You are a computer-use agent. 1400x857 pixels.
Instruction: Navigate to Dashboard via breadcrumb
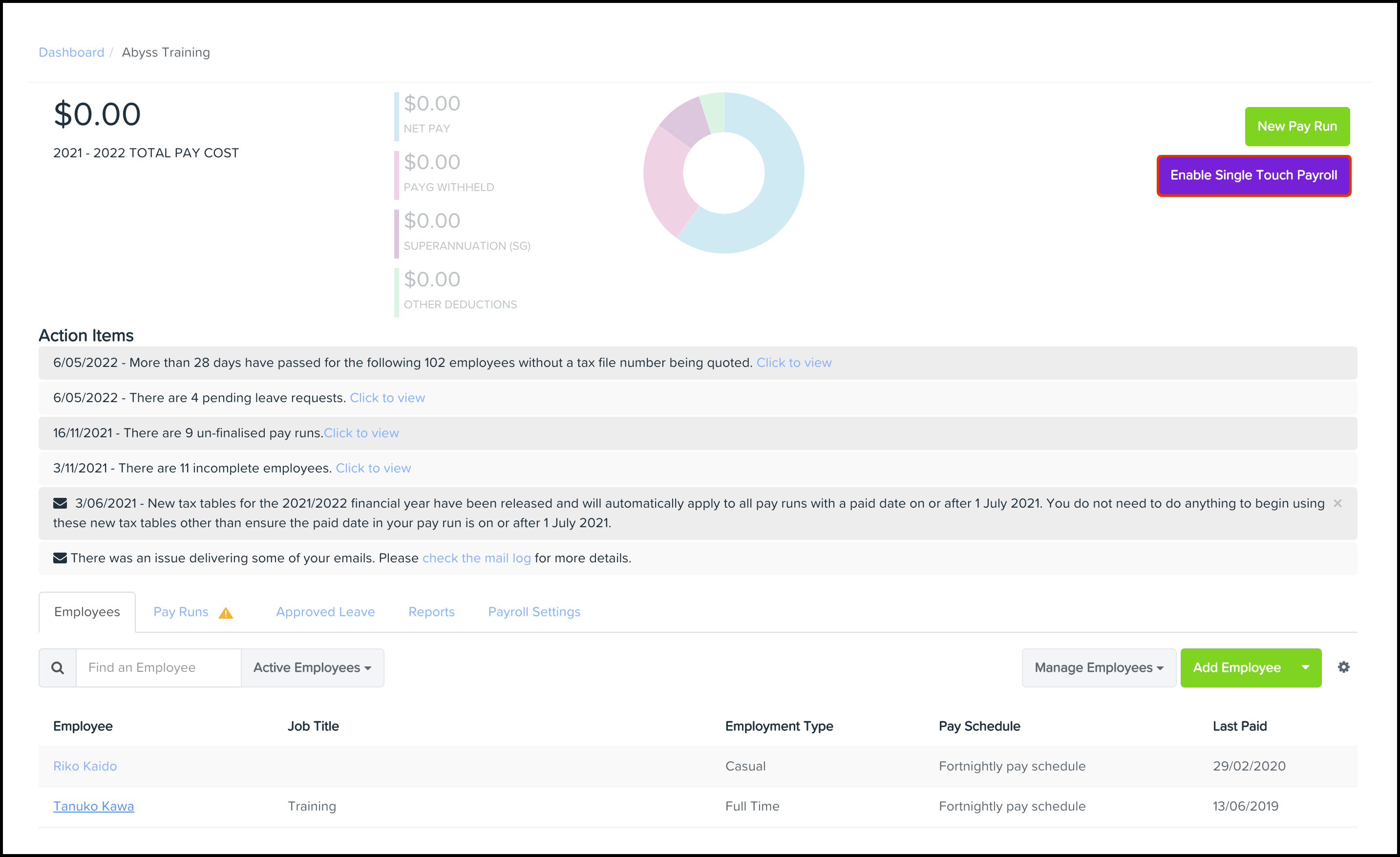72,52
